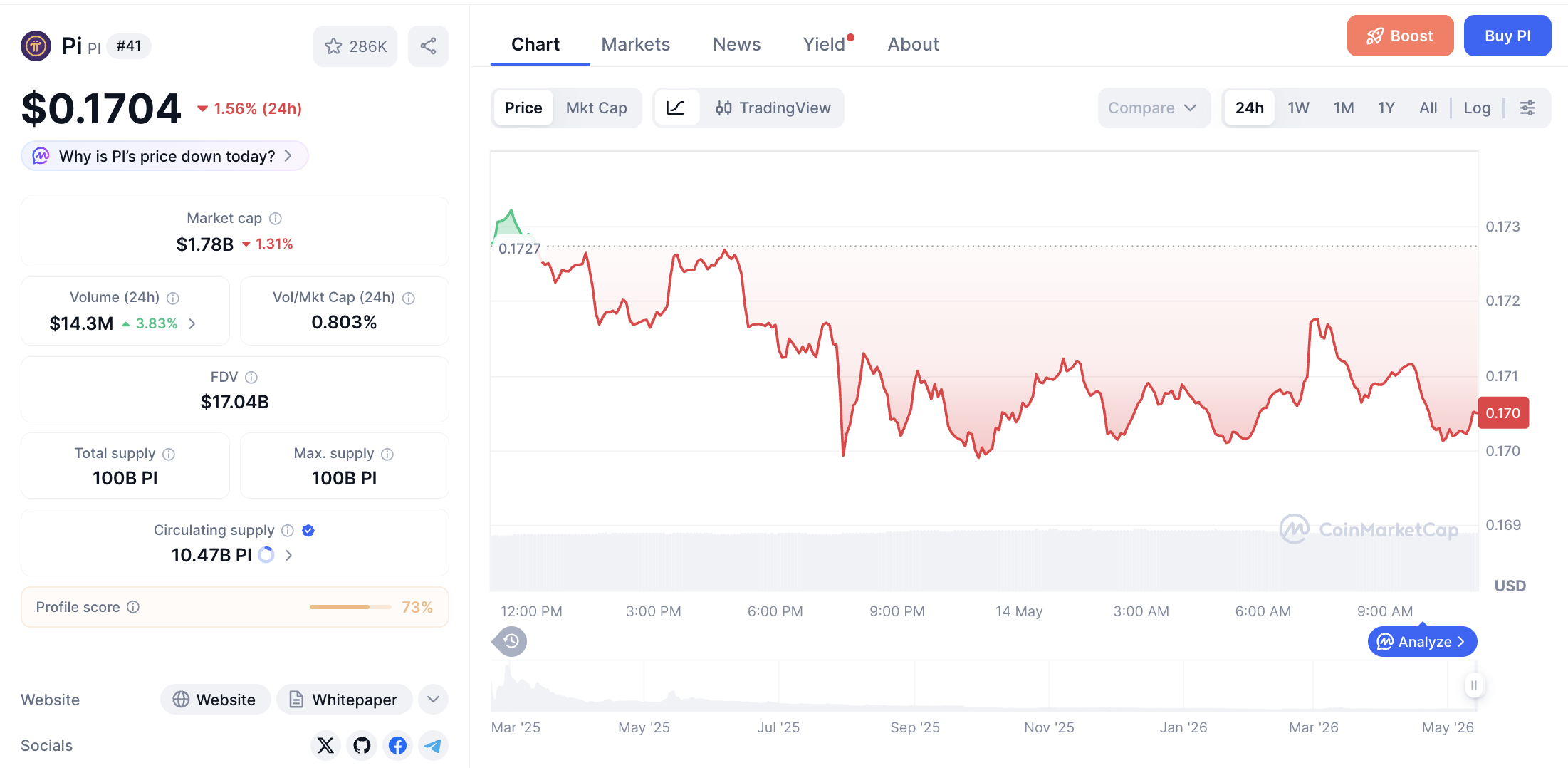Click the Max. supply info icon

[387, 454]
